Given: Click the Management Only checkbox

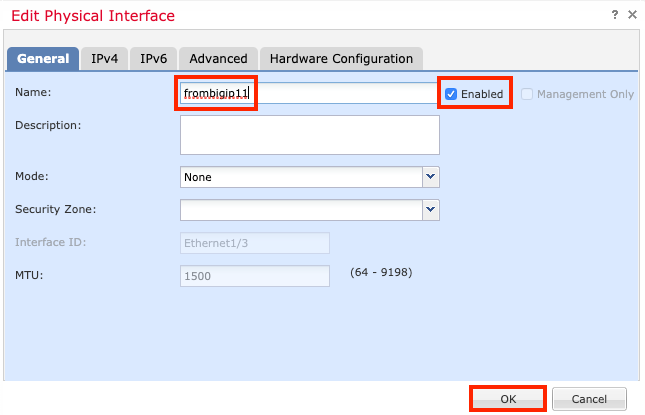Looking at the screenshot, I should click(527, 94).
